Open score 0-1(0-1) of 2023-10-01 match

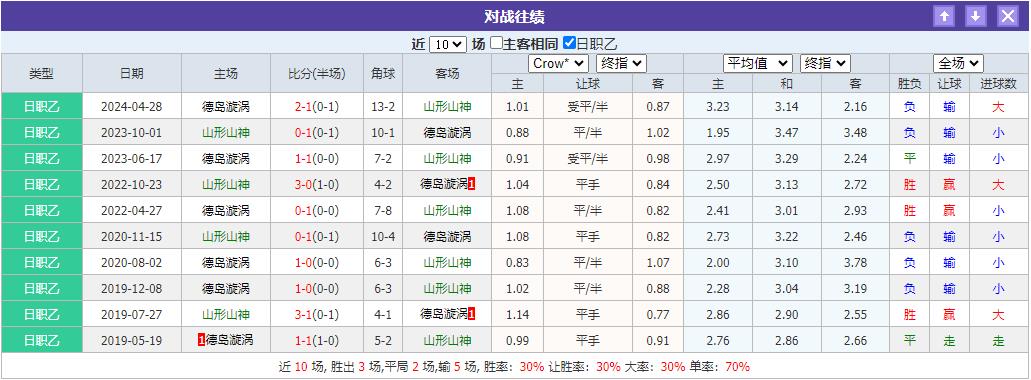pyautogui.click(x=317, y=132)
